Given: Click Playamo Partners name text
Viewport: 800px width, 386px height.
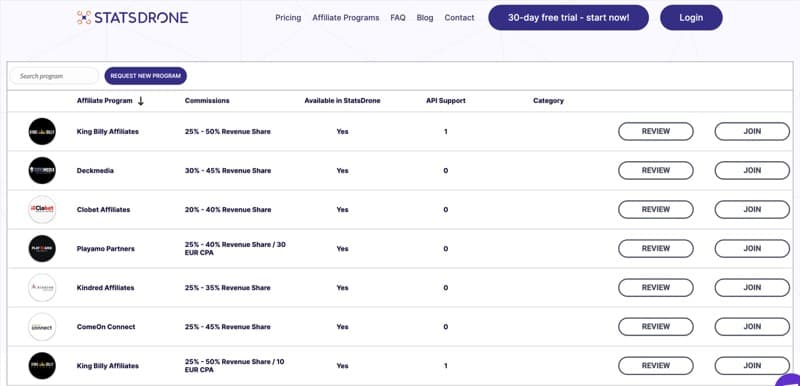Looking at the screenshot, I should click(106, 249).
